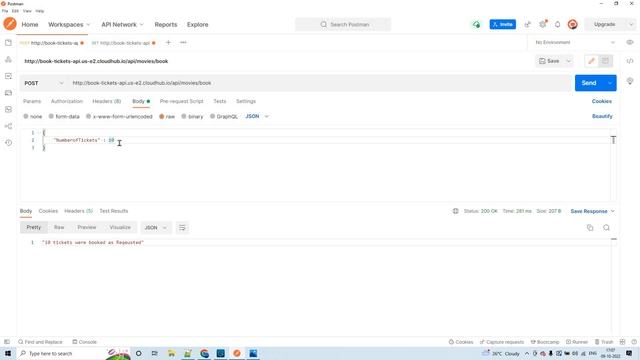Select the binary body type radio
The height and width of the screenshot is (360, 640).
(x=184, y=116)
